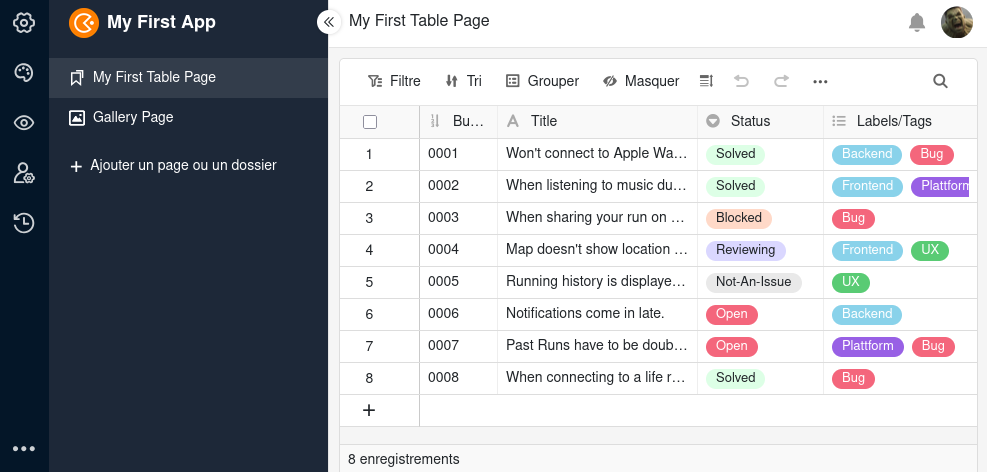
Task: Open the Grouper grouping option
Action: pyautogui.click(x=543, y=81)
